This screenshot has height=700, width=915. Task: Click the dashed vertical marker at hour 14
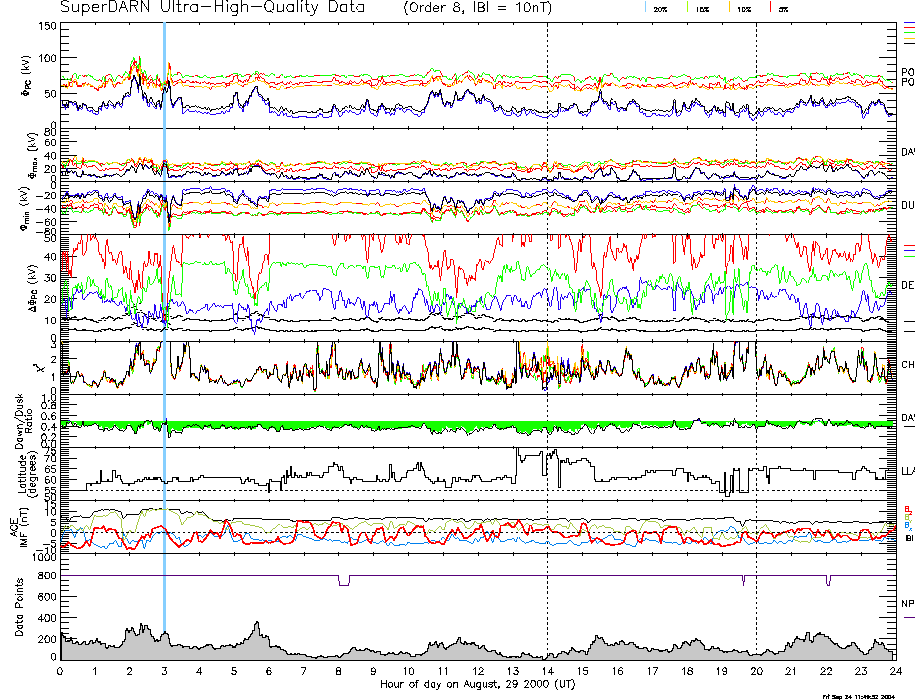pos(547,341)
